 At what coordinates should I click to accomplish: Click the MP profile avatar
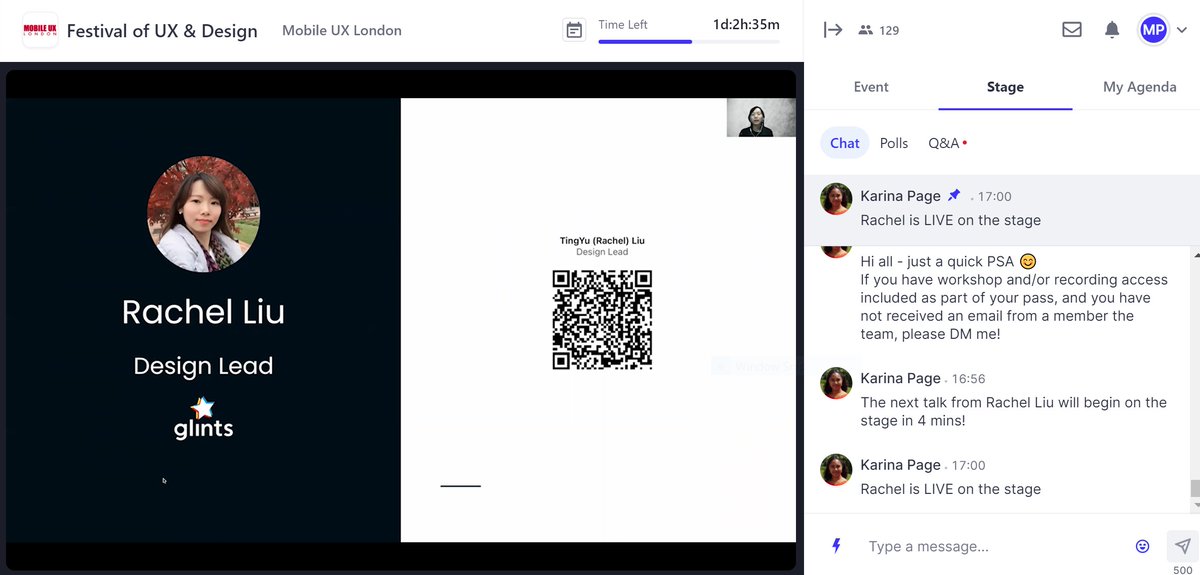pyautogui.click(x=1153, y=30)
